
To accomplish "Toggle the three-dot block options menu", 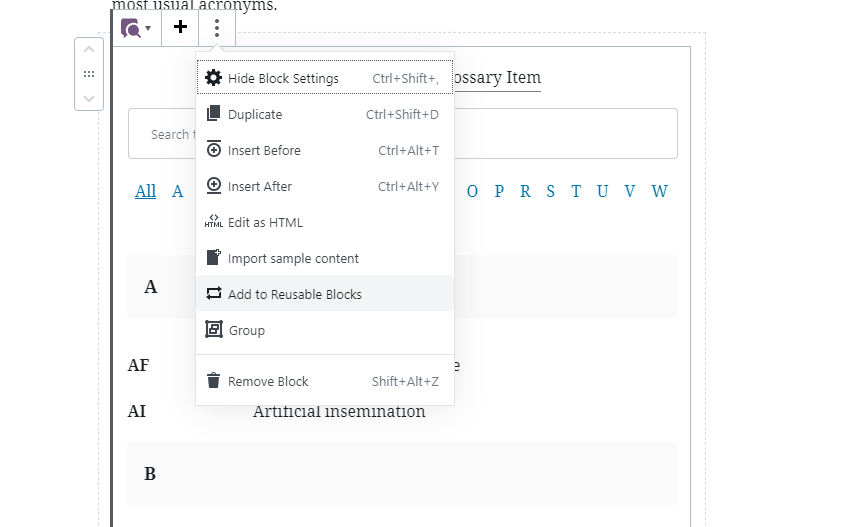I will click(217, 28).
